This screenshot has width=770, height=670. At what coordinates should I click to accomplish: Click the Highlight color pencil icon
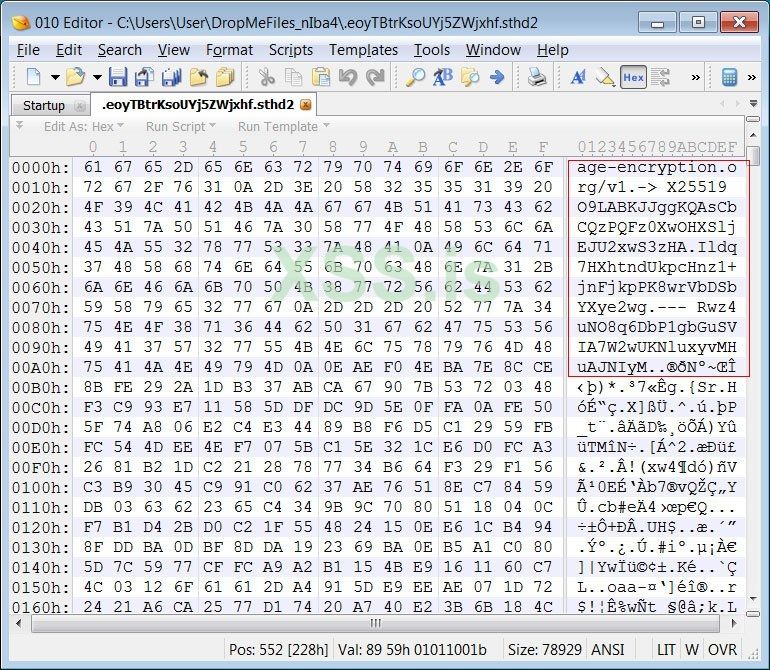605,77
